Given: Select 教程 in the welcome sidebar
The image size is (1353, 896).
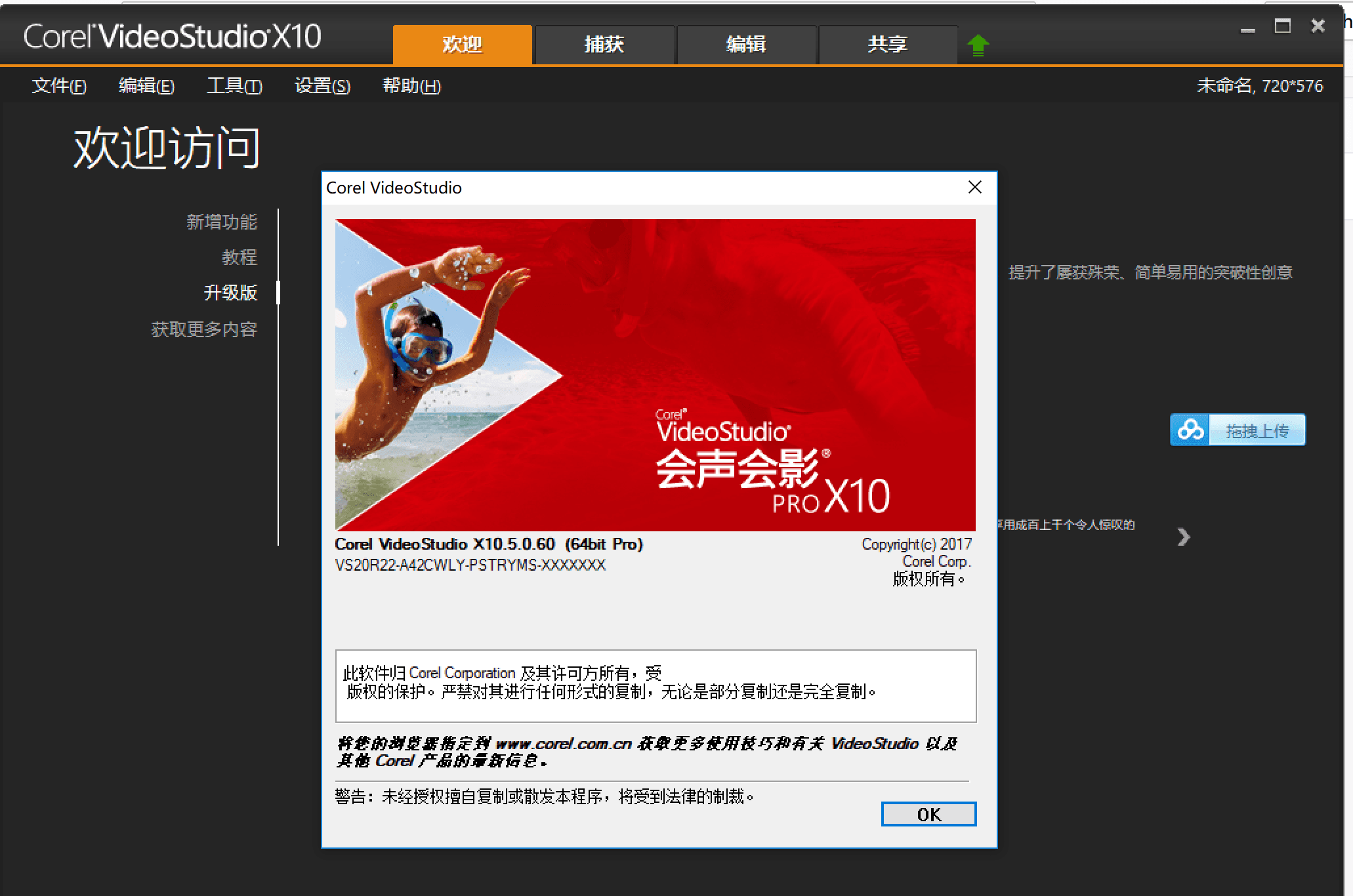Looking at the screenshot, I should pyautogui.click(x=239, y=257).
